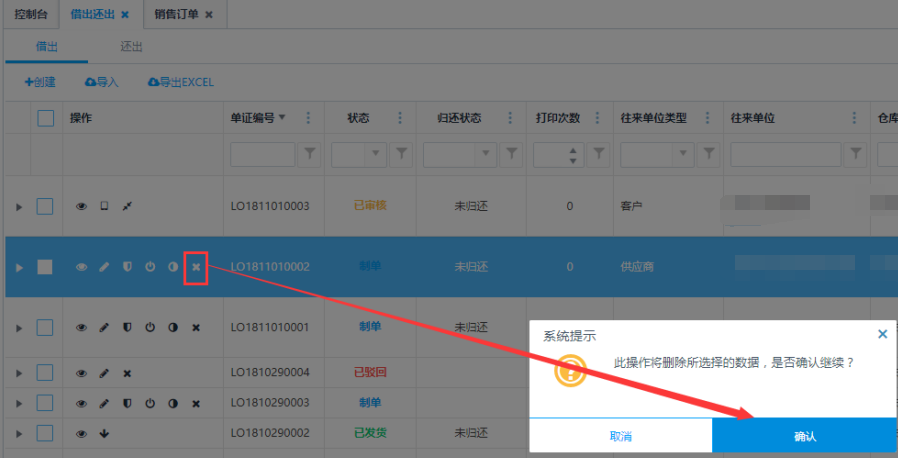The height and width of the screenshot is (458, 898).
Task: Expand the row LO1811010003 detail arrow
Action: point(18,206)
